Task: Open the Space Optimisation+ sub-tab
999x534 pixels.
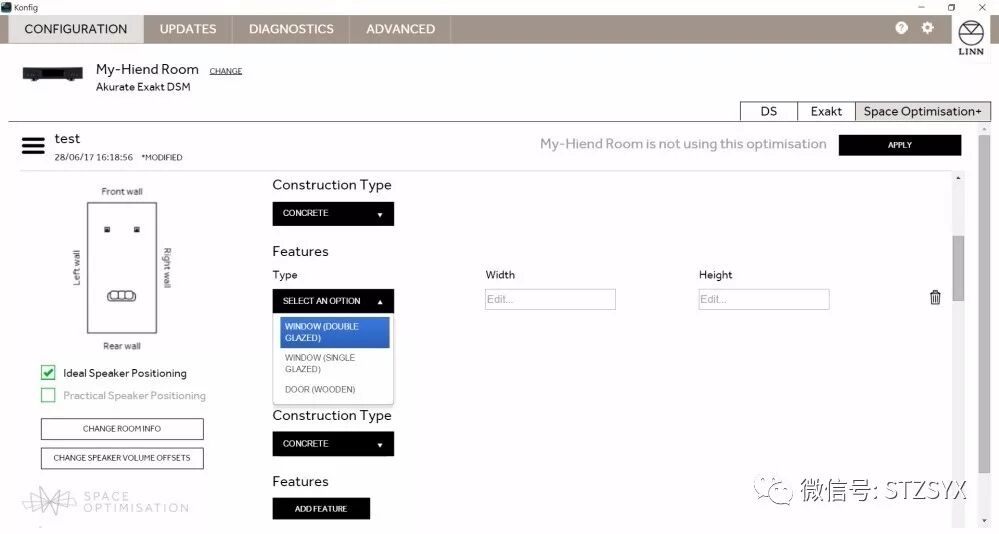Action: [x=923, y=112]
